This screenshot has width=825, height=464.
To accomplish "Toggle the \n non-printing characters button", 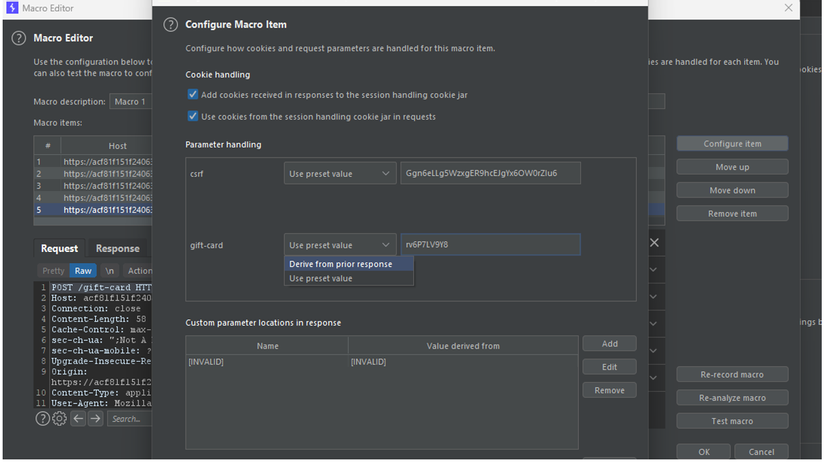I will tap(110, 271).
